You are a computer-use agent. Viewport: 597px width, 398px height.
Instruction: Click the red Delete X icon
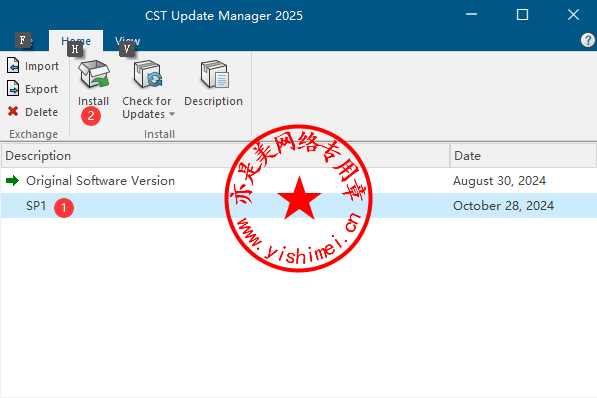[x=13, y=111]
